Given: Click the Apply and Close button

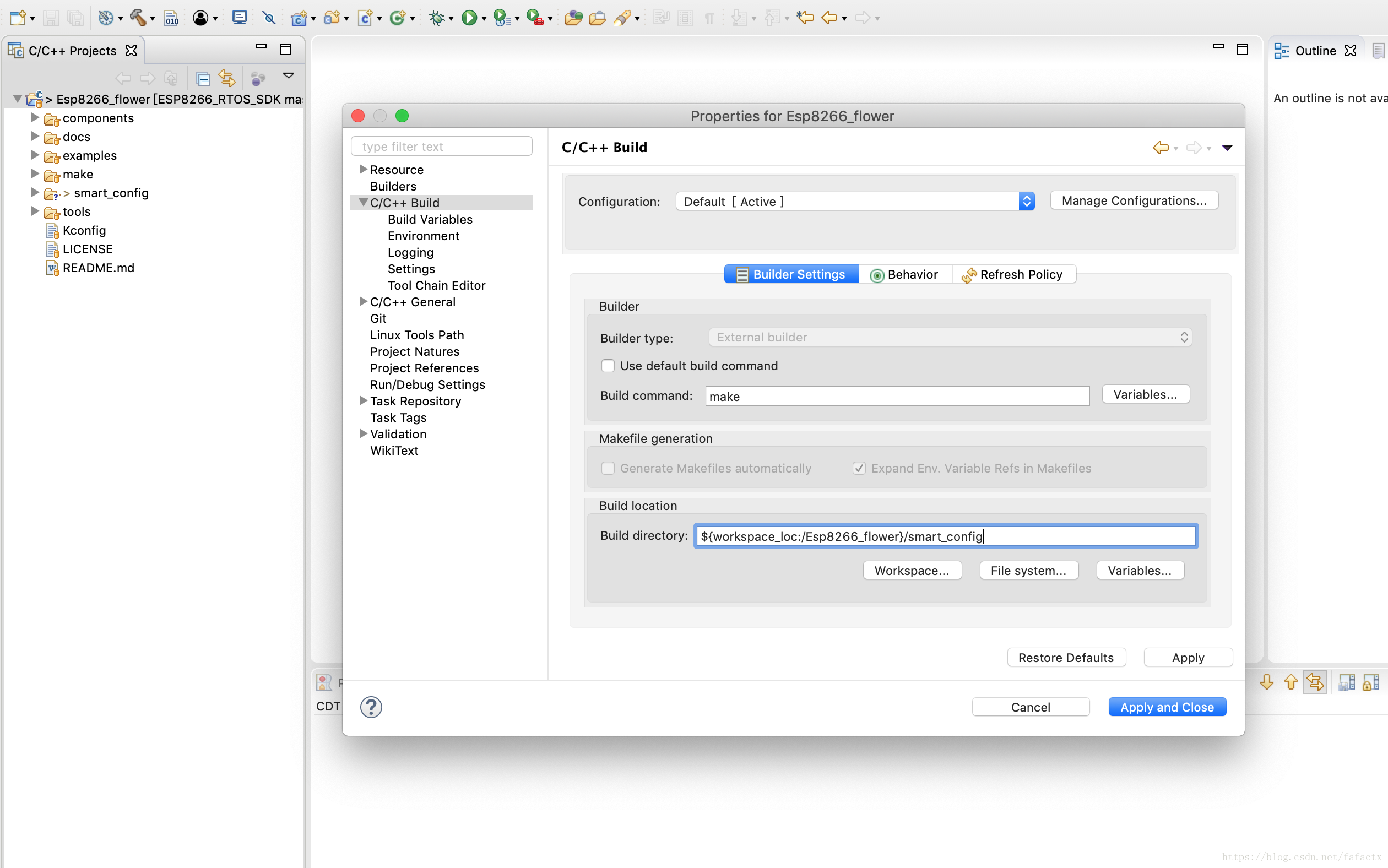Looking at the screenshot, I should point(1167,707).
